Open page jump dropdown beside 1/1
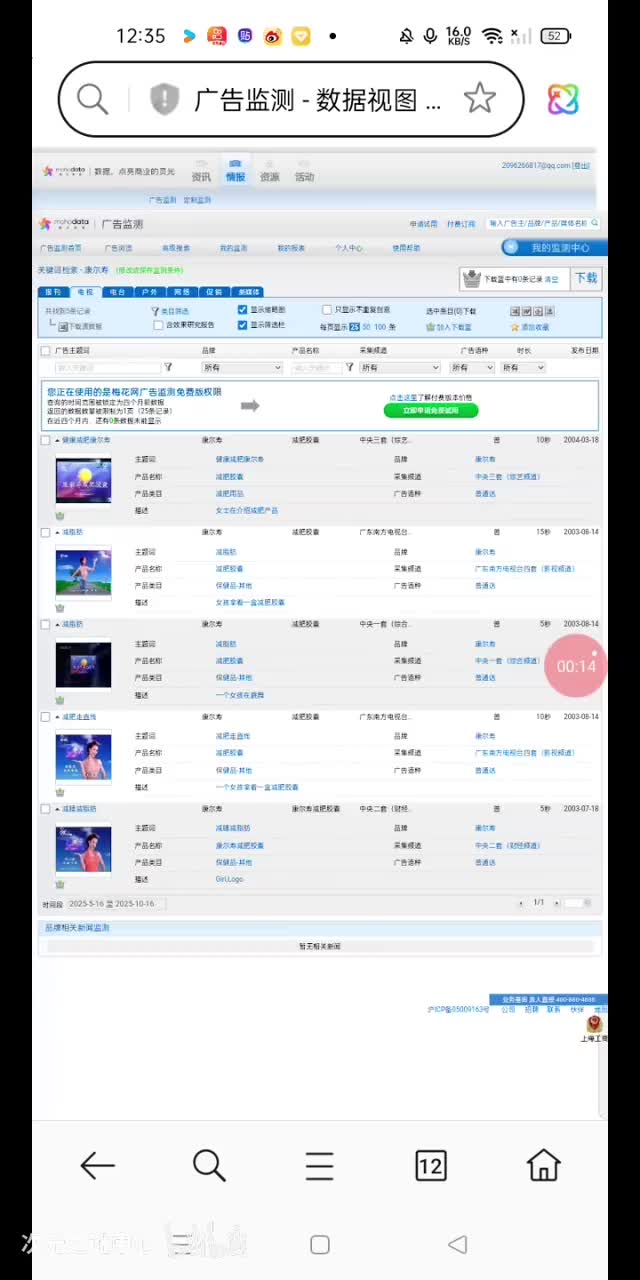 (x=573, y=903)
